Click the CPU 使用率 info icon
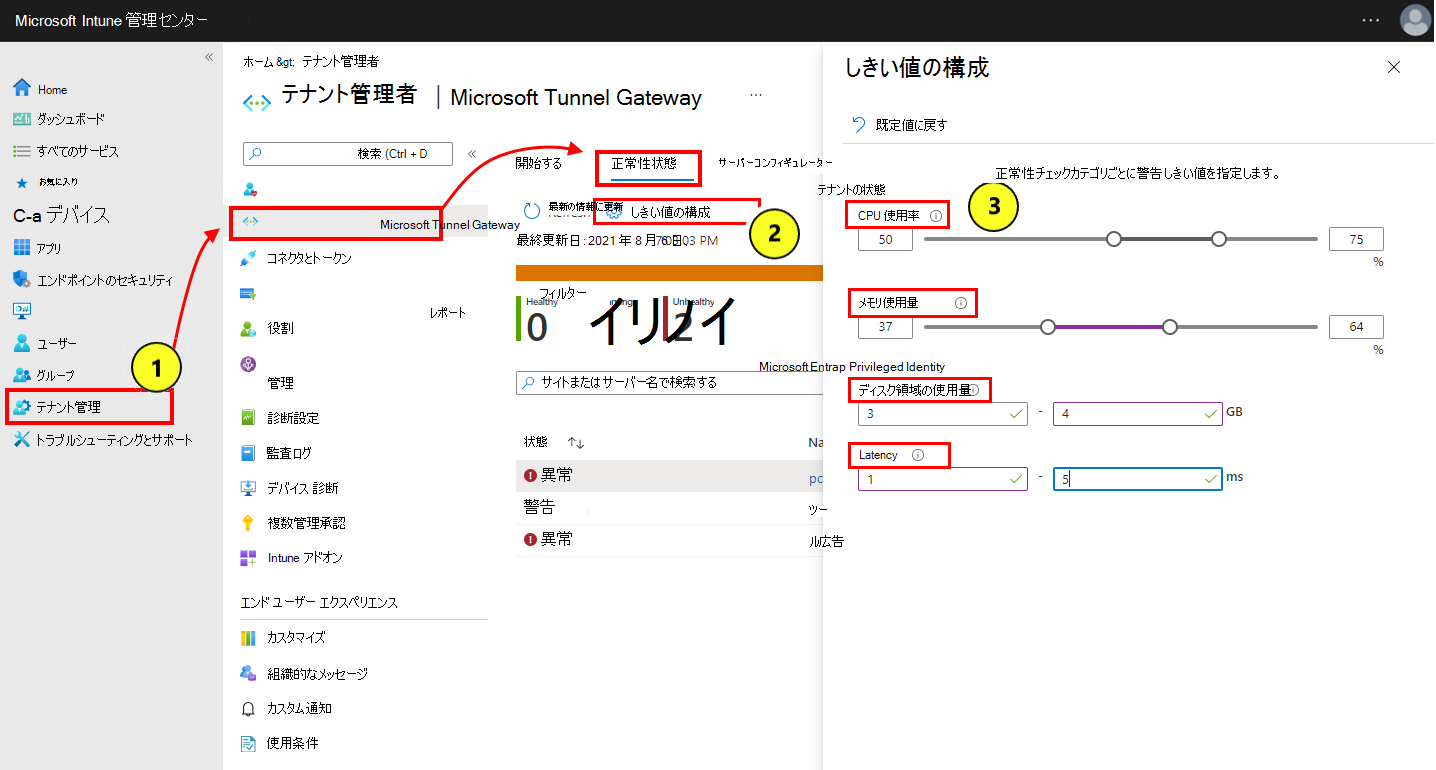 pyautogui.click(x=936, y=215)
